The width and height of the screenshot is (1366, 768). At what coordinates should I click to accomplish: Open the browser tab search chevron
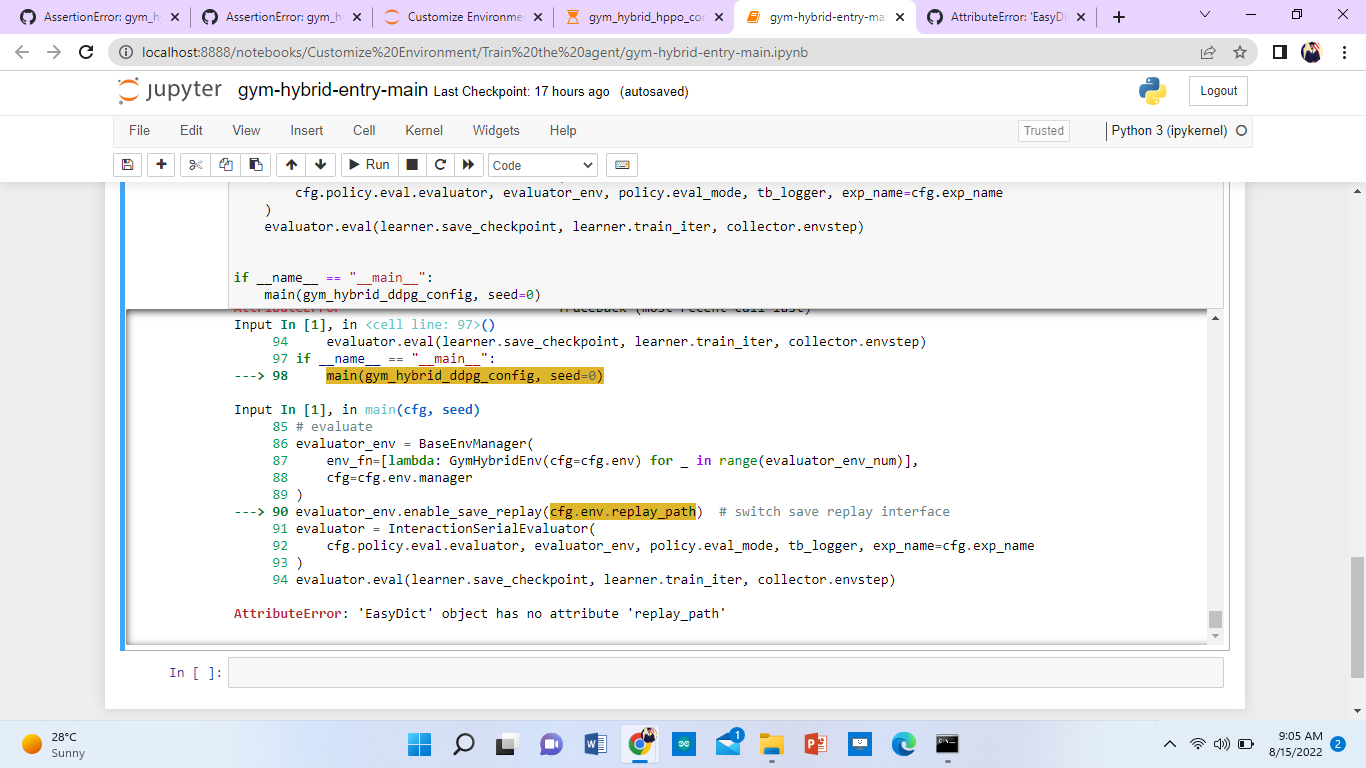tap(1204, 16)
